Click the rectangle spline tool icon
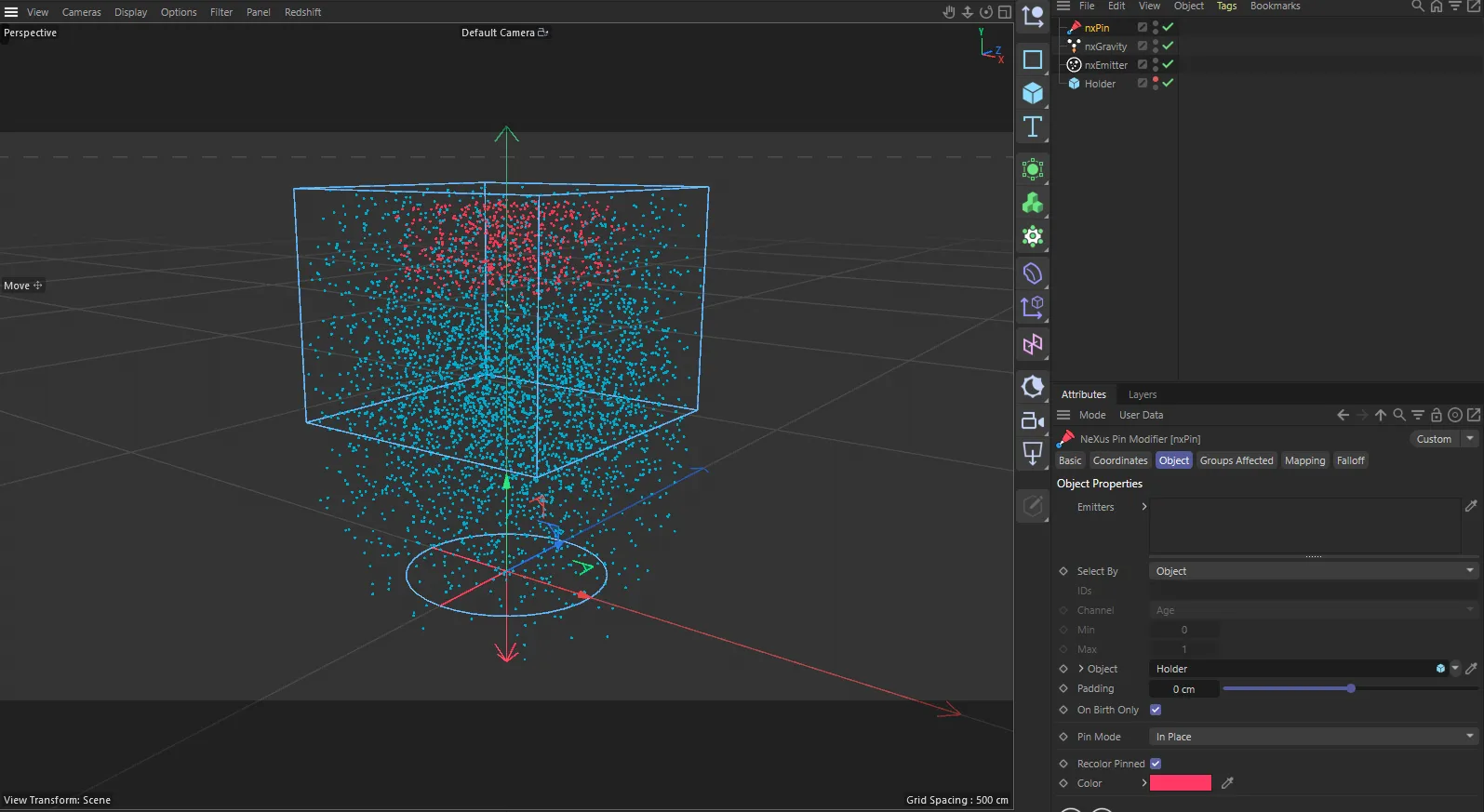Screen dimensions: 1484x812 [x=1033, y=60]
